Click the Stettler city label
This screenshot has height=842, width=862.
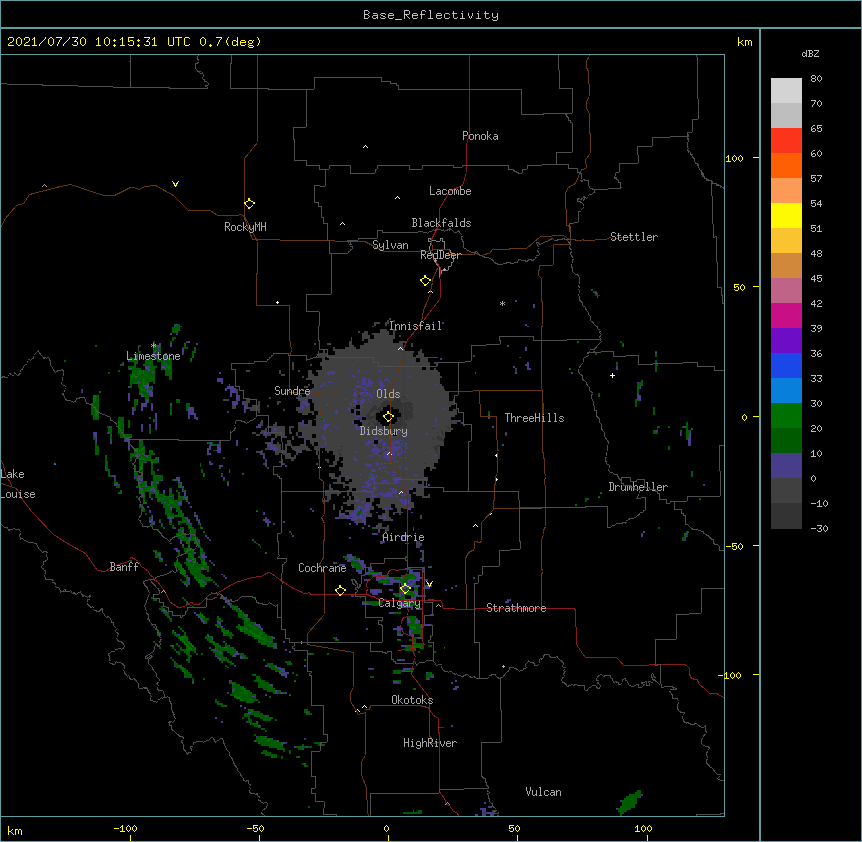tap(634, 237)
